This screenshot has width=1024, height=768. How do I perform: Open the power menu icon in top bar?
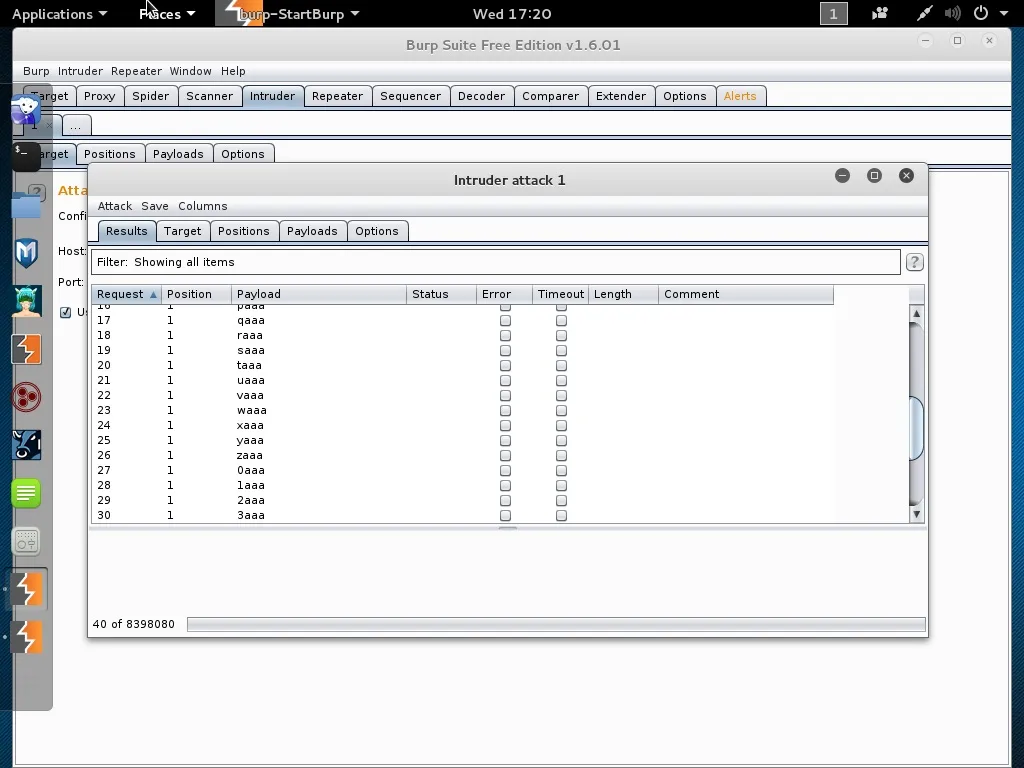tap(981, 13)
